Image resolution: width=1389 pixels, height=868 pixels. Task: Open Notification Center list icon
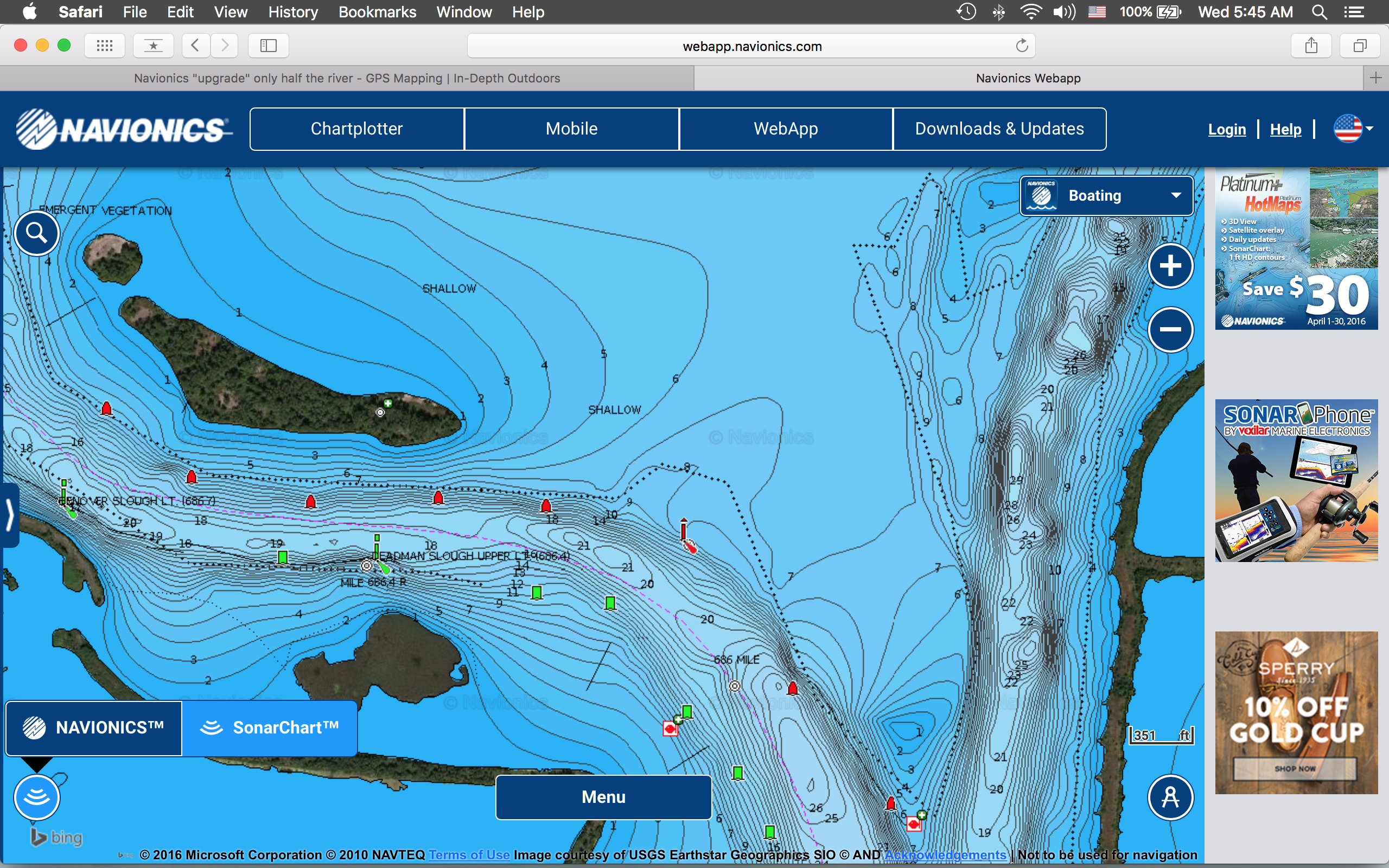click(1354, 12)
